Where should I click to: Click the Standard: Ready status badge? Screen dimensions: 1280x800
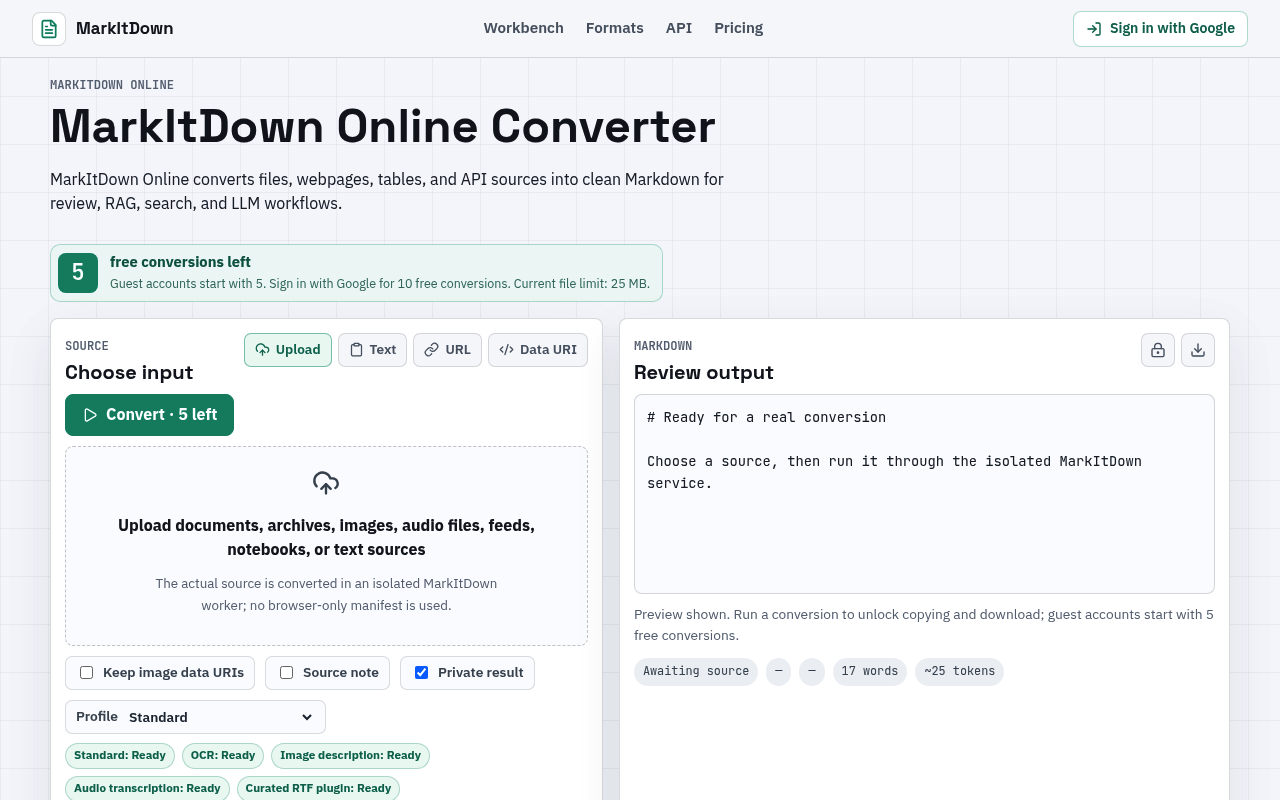[120, 756]
